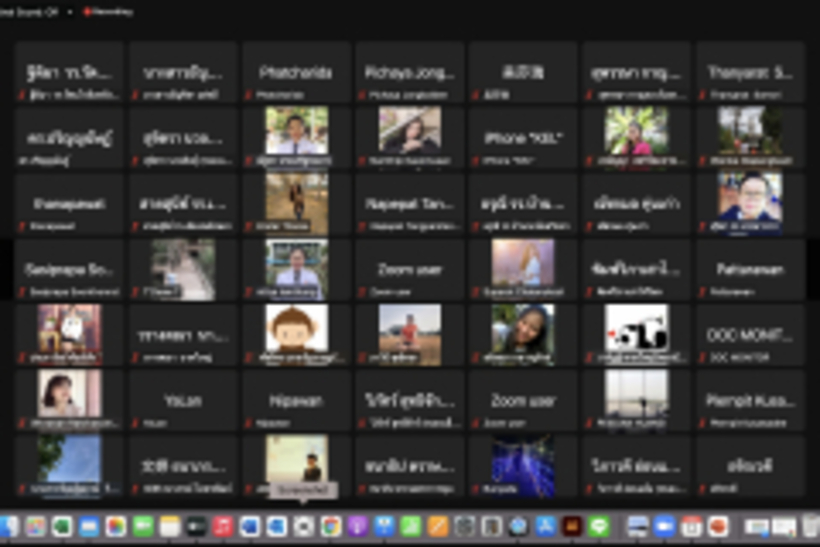Open the Trash in the Dock
Viewport: 820px width, 547px height.
[810, 526]
